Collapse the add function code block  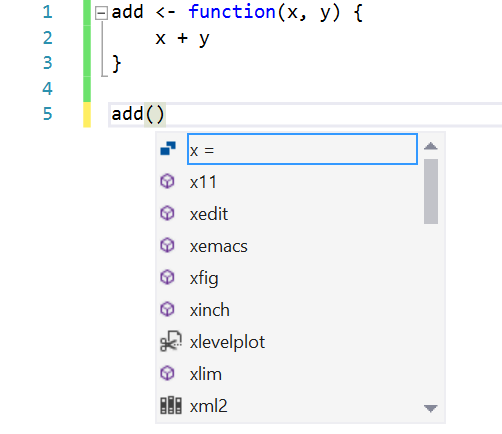[x=101, y=13]
